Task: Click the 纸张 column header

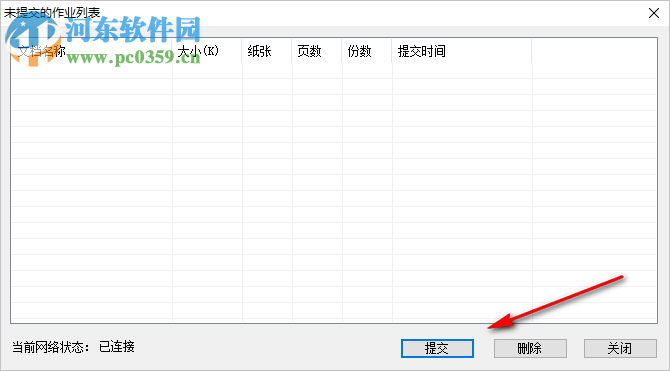Action: click(x=267, y=51)
